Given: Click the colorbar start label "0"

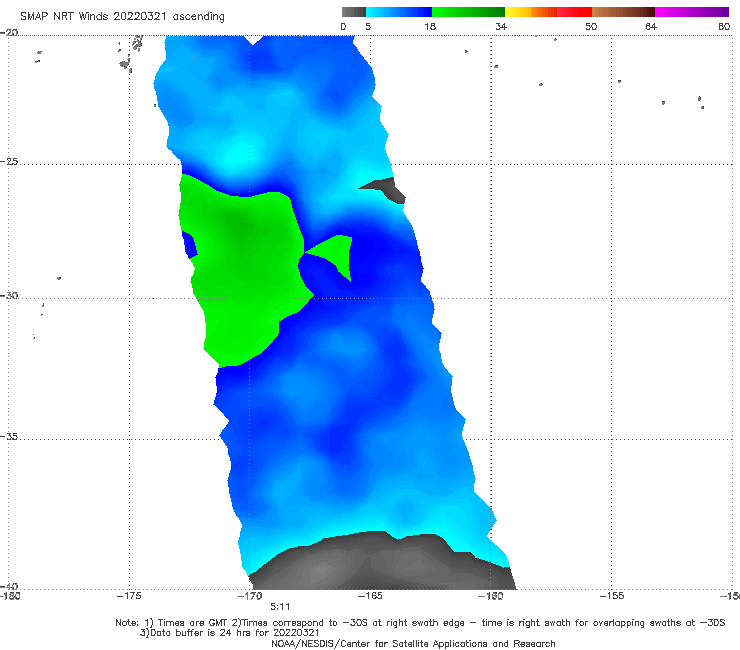Looking at the screenshot, I should click(x=343, y=27).
